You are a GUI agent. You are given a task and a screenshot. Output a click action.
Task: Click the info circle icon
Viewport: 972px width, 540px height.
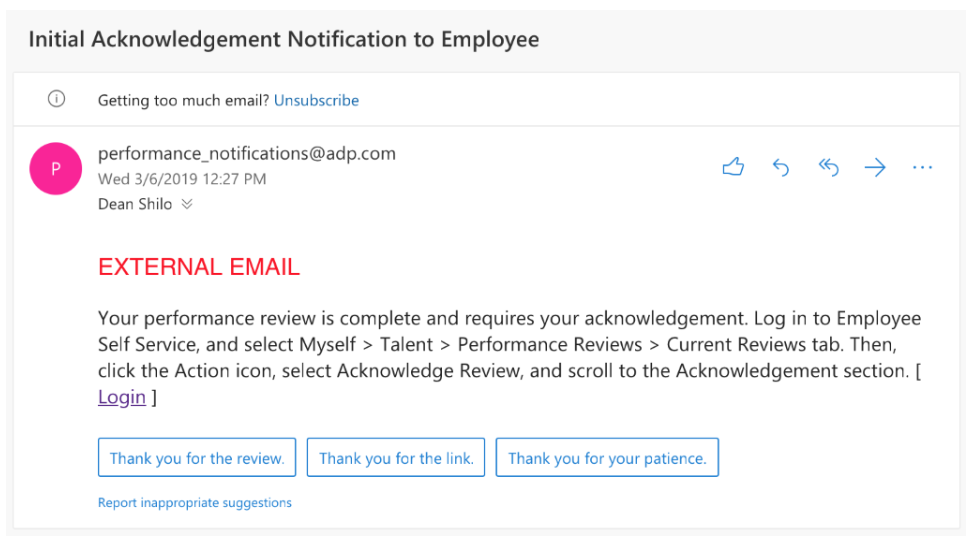(56, 99)
